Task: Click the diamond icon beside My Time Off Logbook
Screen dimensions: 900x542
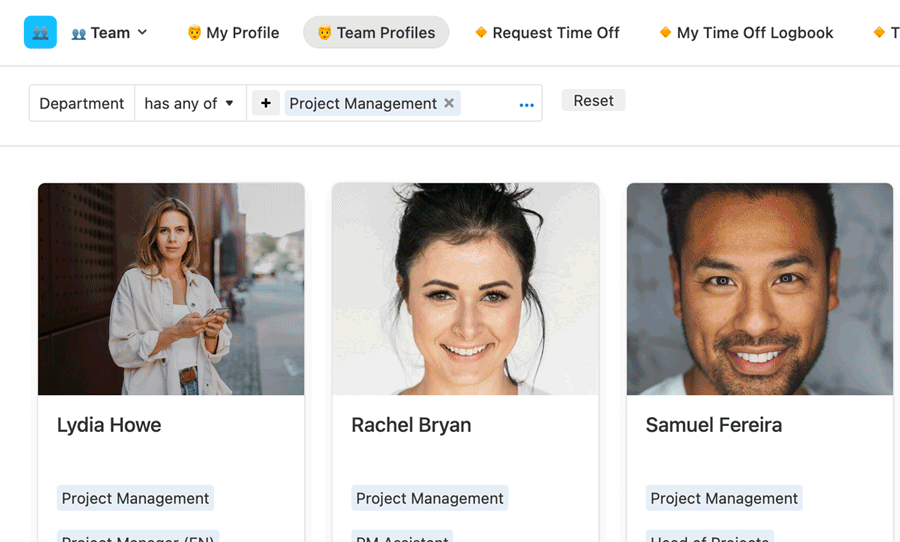Action: (665, 33)
